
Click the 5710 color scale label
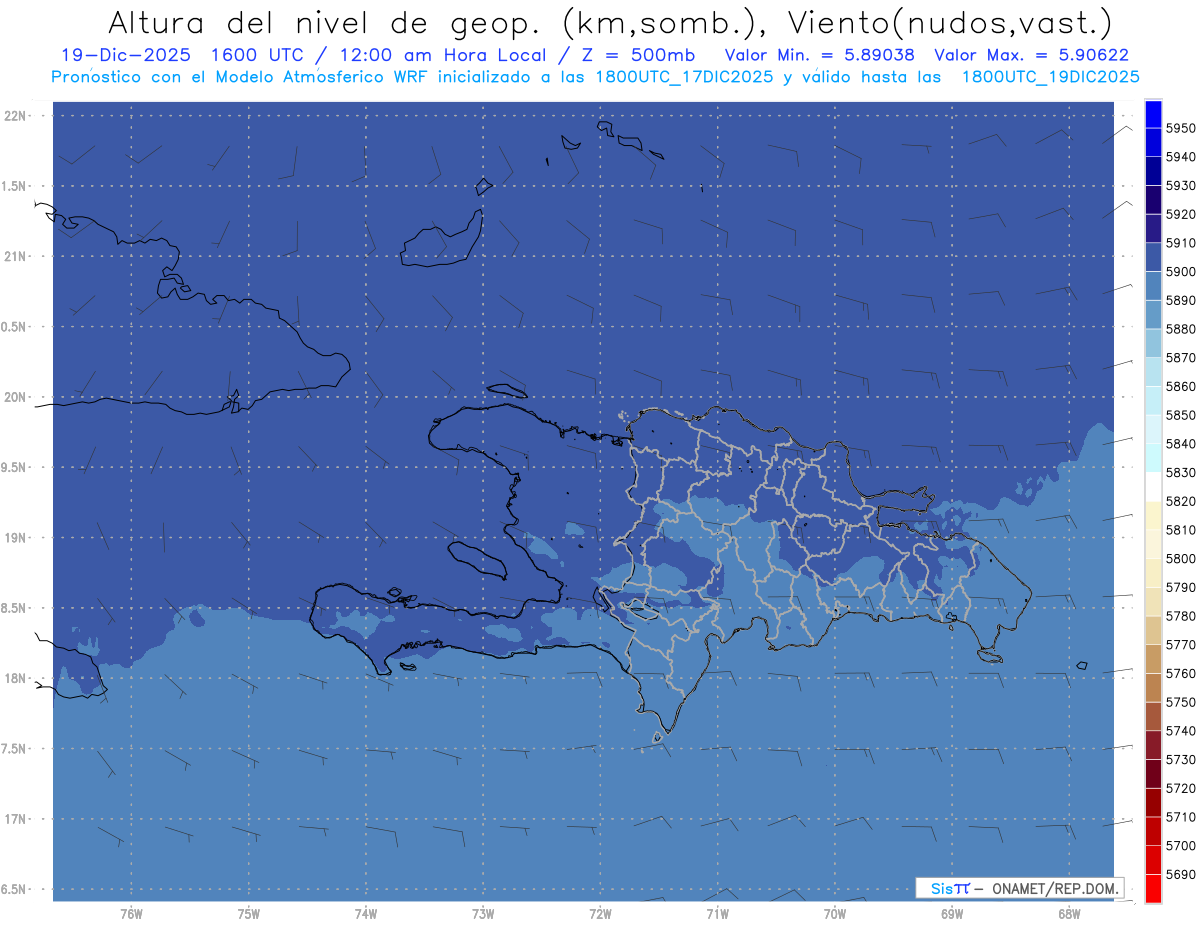point(1180,817)
